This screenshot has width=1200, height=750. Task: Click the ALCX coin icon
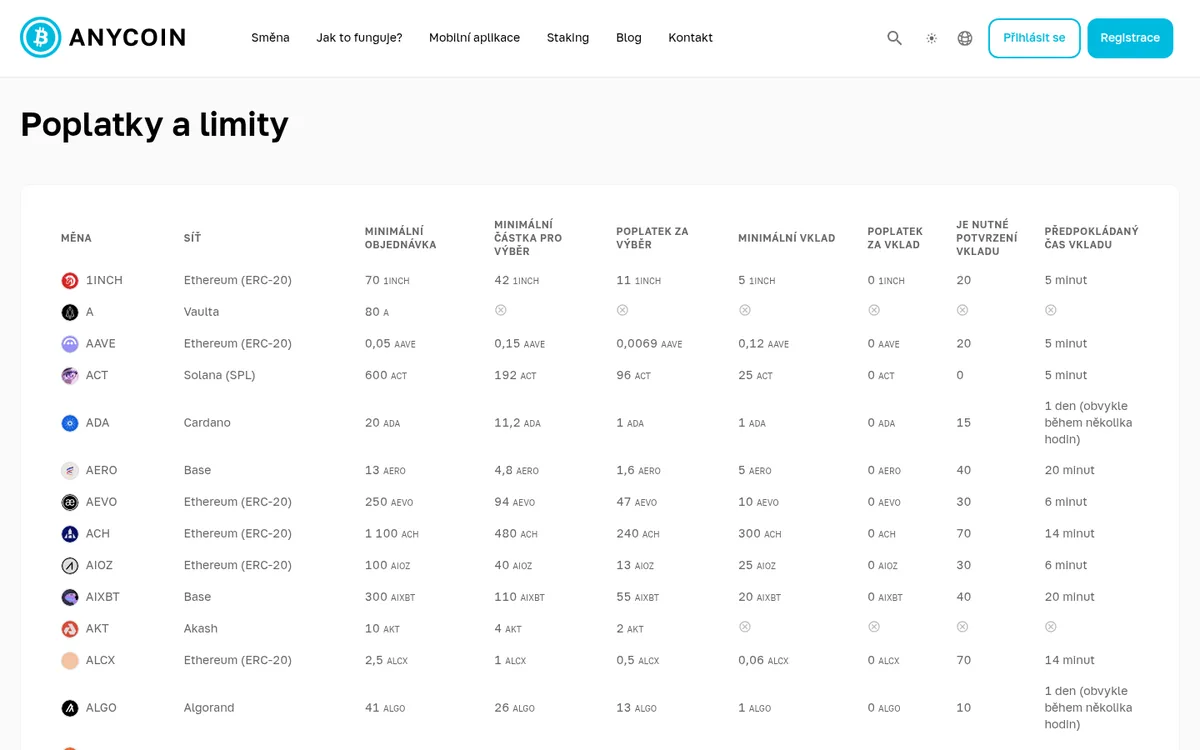(x=70, y=660)
